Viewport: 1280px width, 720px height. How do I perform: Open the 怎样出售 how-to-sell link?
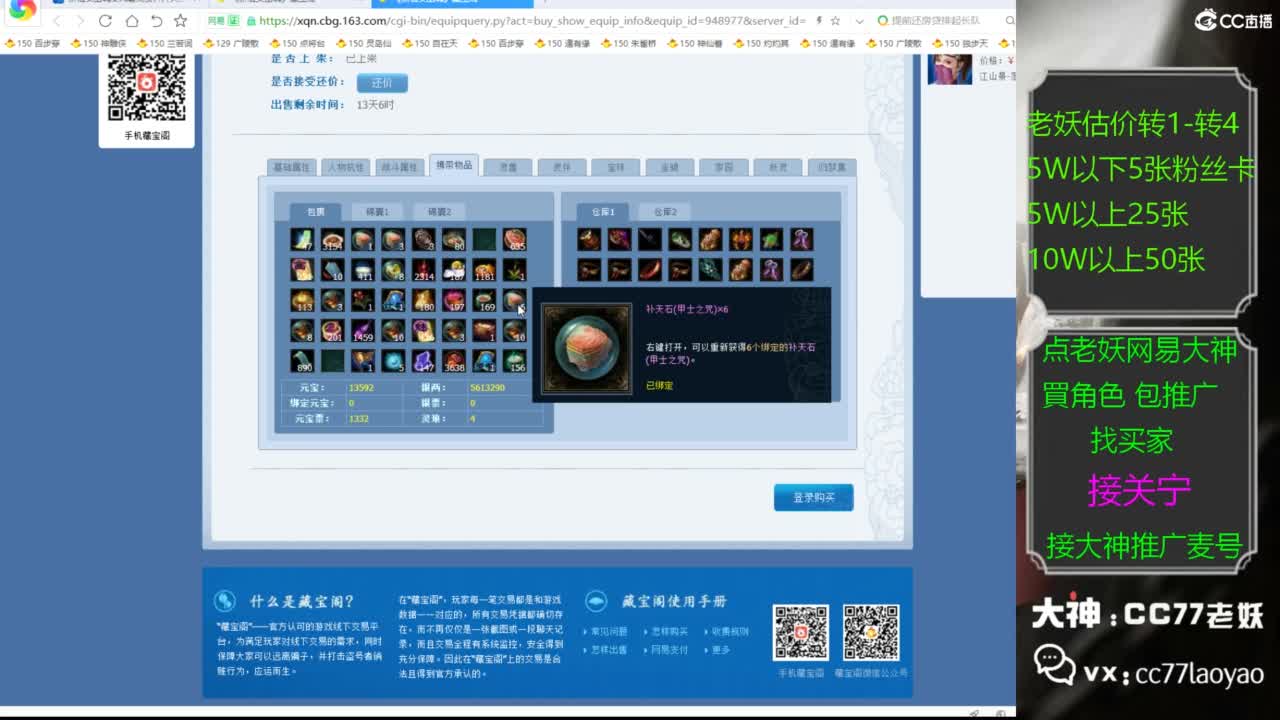pos(609,650)
